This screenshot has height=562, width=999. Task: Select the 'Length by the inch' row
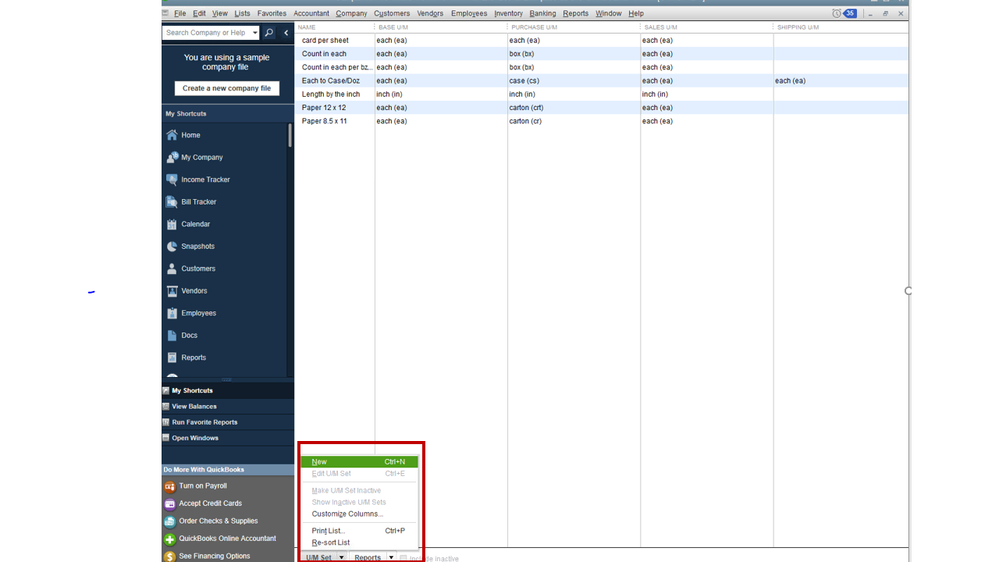602,94
